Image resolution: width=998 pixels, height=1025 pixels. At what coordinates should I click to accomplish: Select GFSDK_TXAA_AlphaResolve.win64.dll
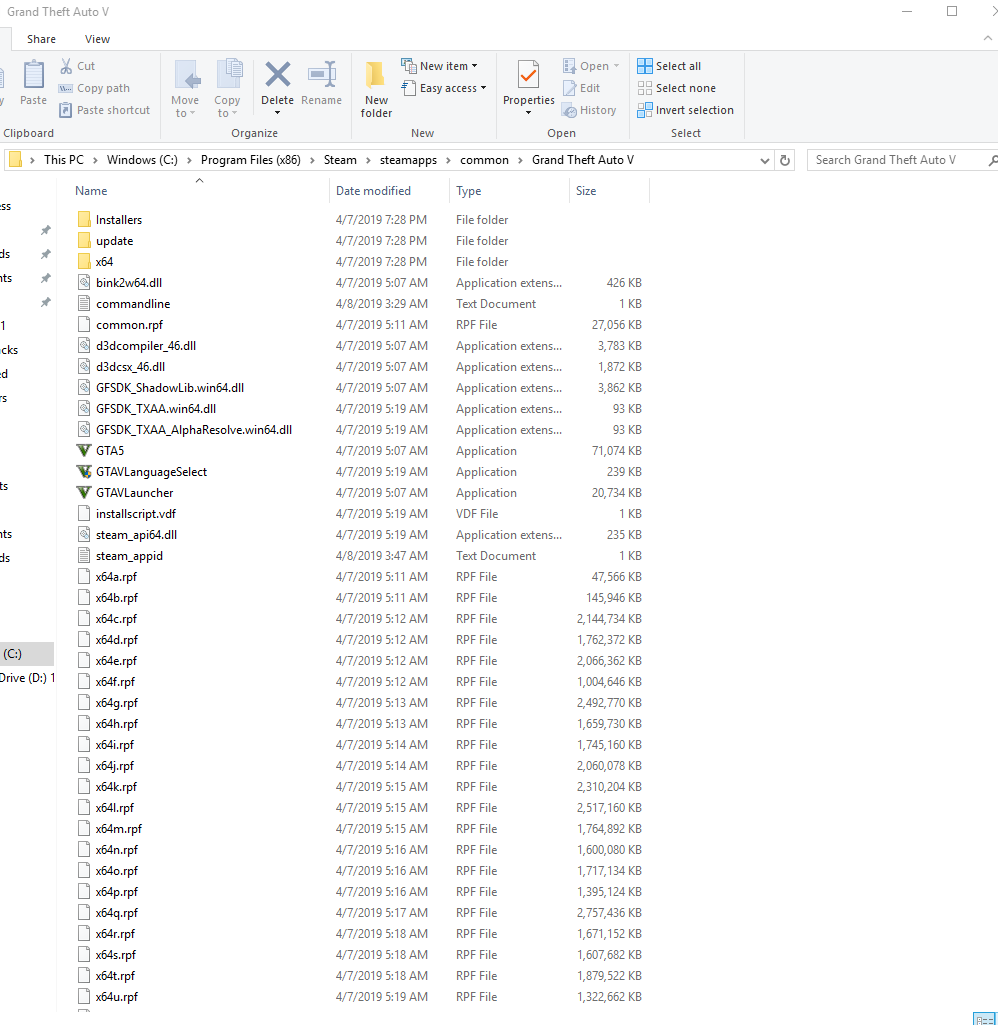click(x=193, y=429)
